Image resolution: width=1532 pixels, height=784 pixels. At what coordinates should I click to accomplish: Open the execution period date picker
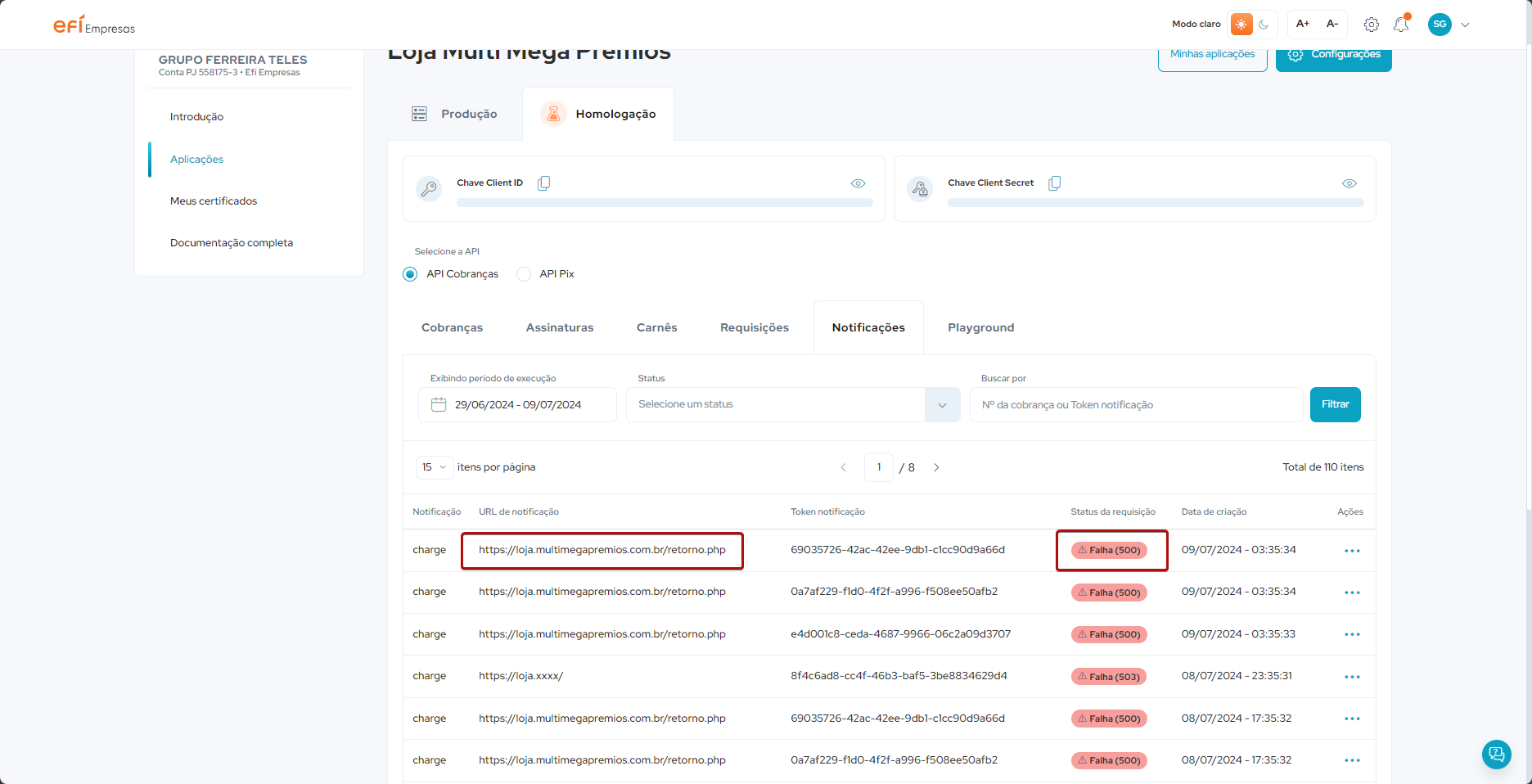(517, 404)
